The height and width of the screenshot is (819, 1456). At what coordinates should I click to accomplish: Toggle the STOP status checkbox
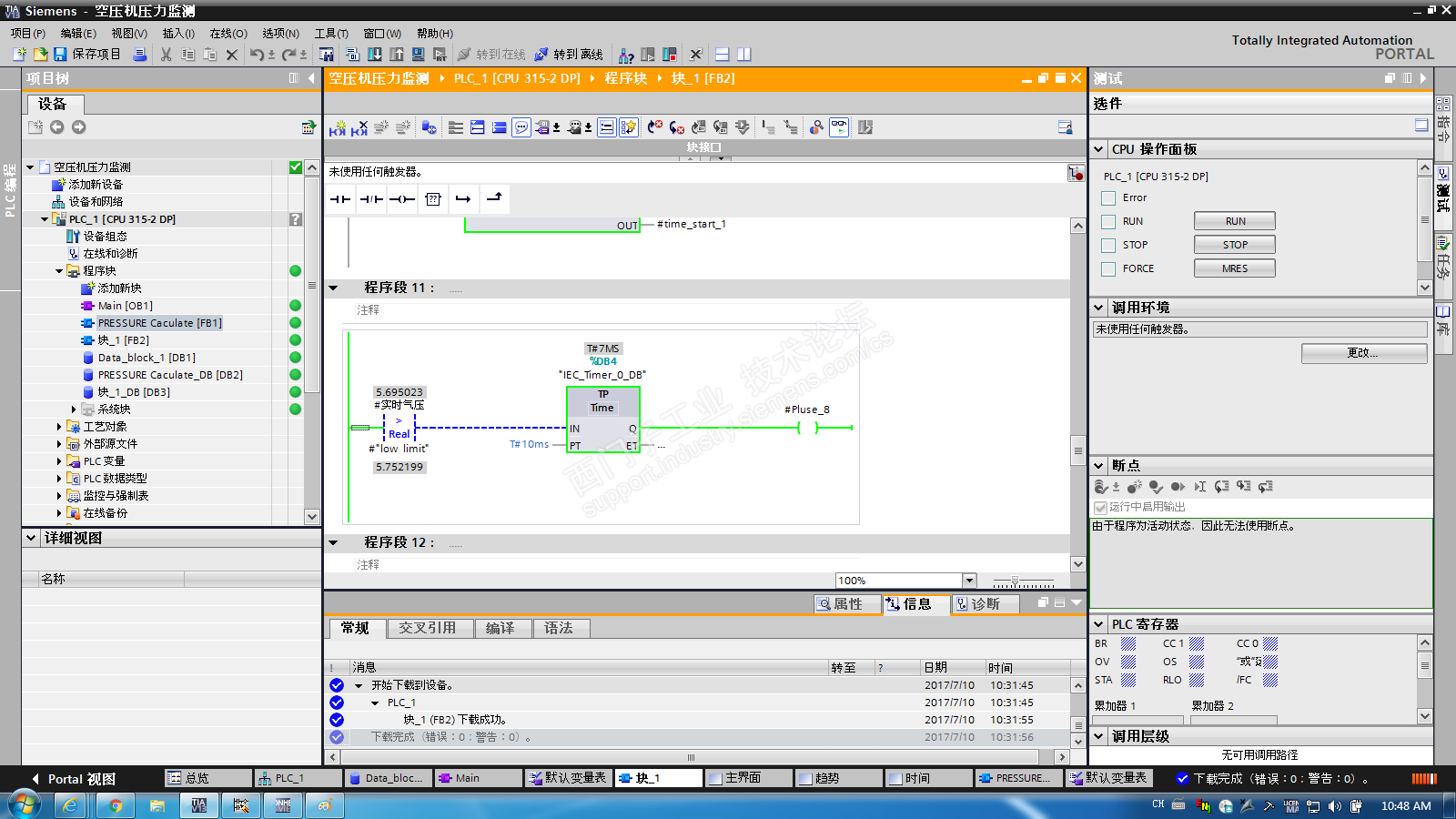click(1108, 246)
